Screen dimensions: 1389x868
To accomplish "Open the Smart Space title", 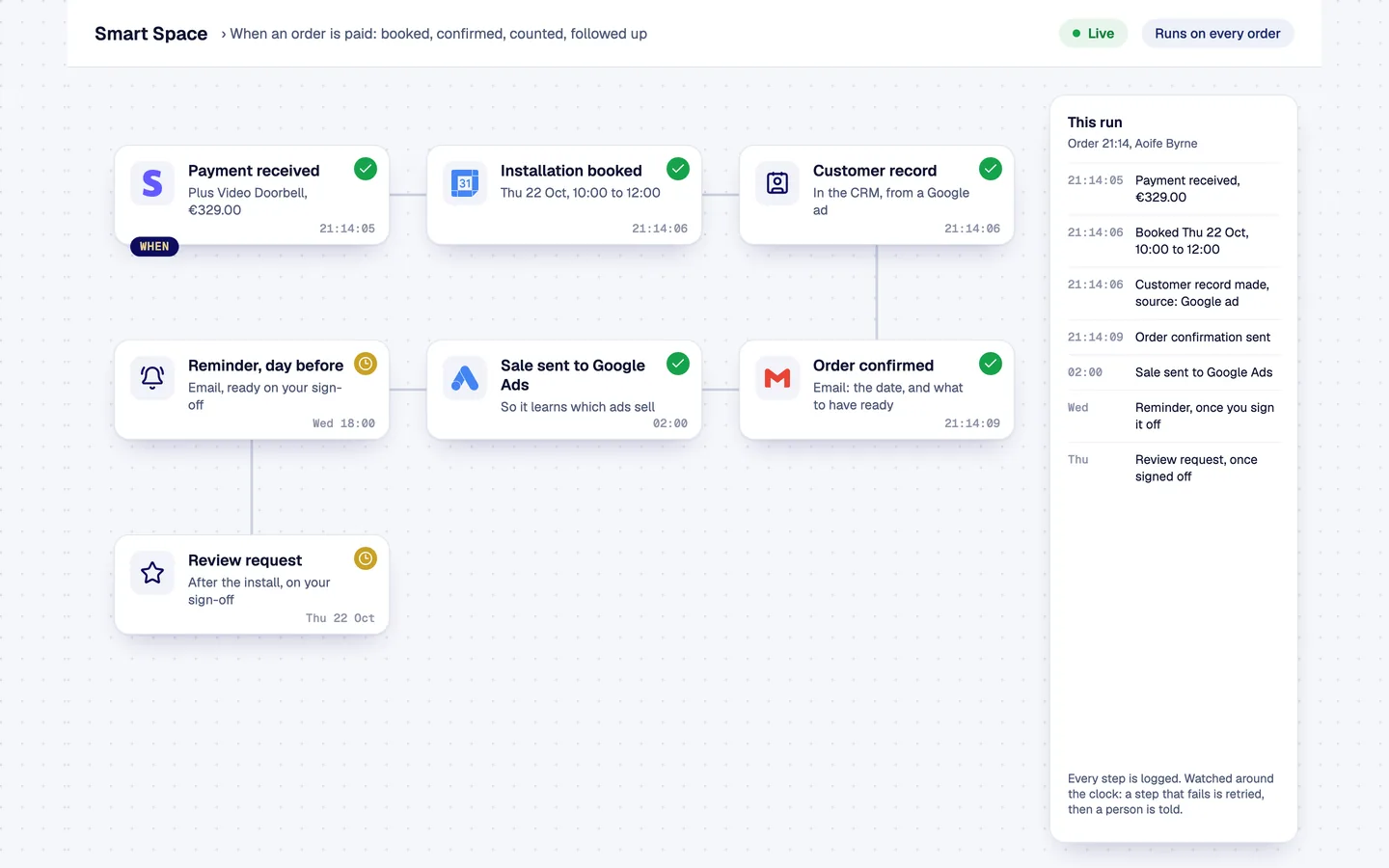I will tap(151, 34).
